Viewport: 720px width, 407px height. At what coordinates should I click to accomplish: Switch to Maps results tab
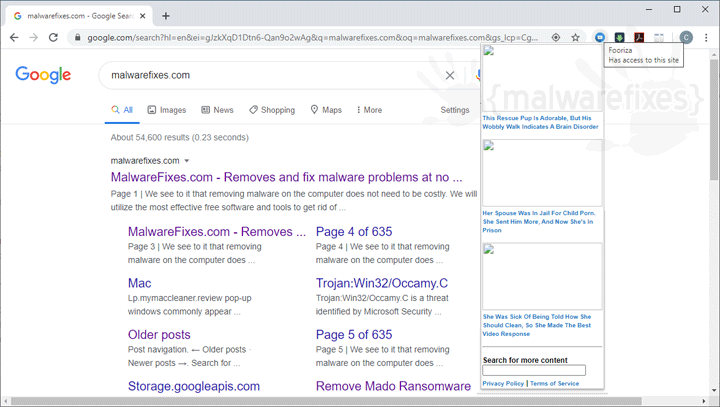tap(326, 110)
